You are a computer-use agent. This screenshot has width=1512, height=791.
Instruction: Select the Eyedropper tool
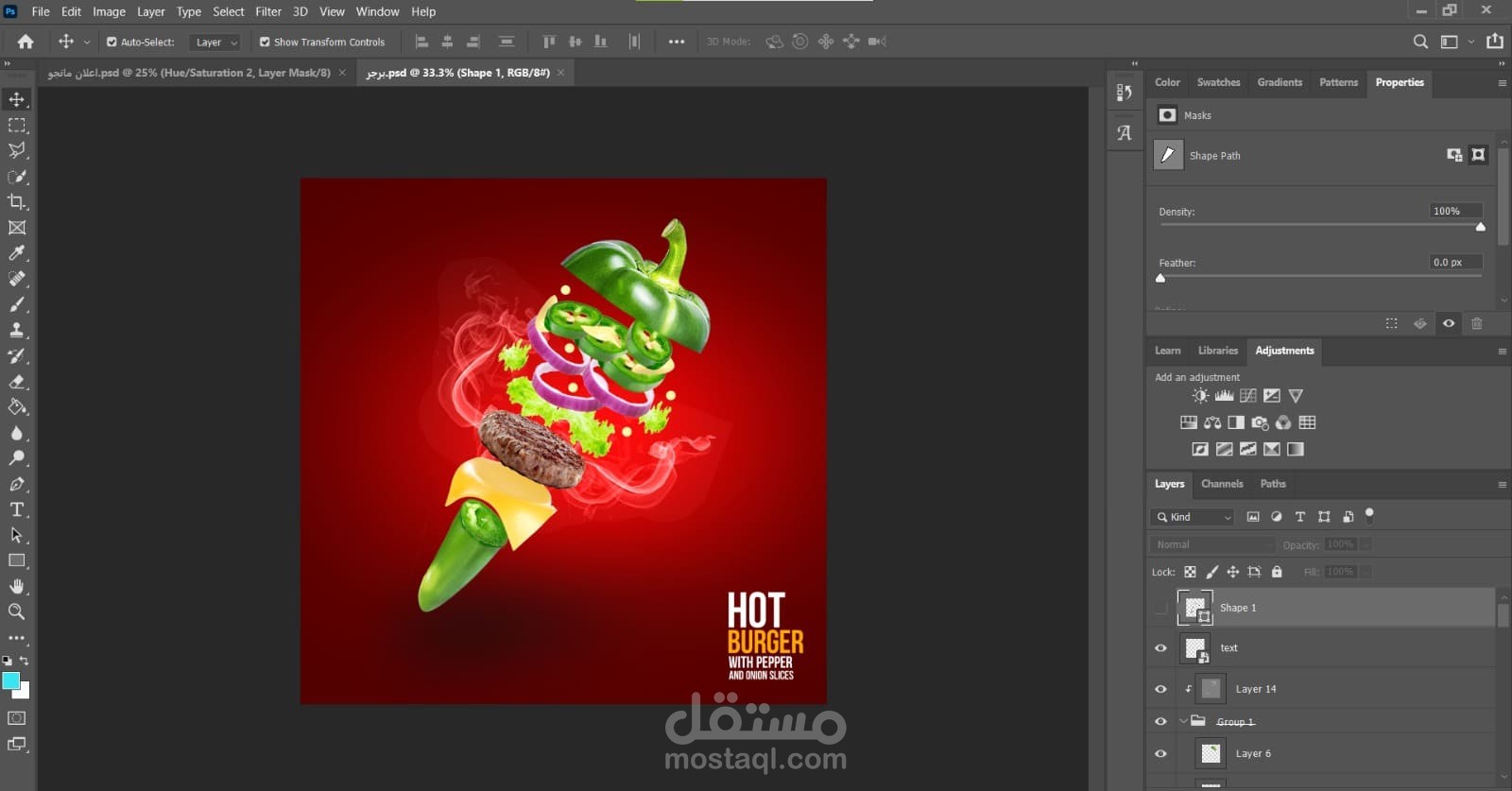[x=17, y=253]
